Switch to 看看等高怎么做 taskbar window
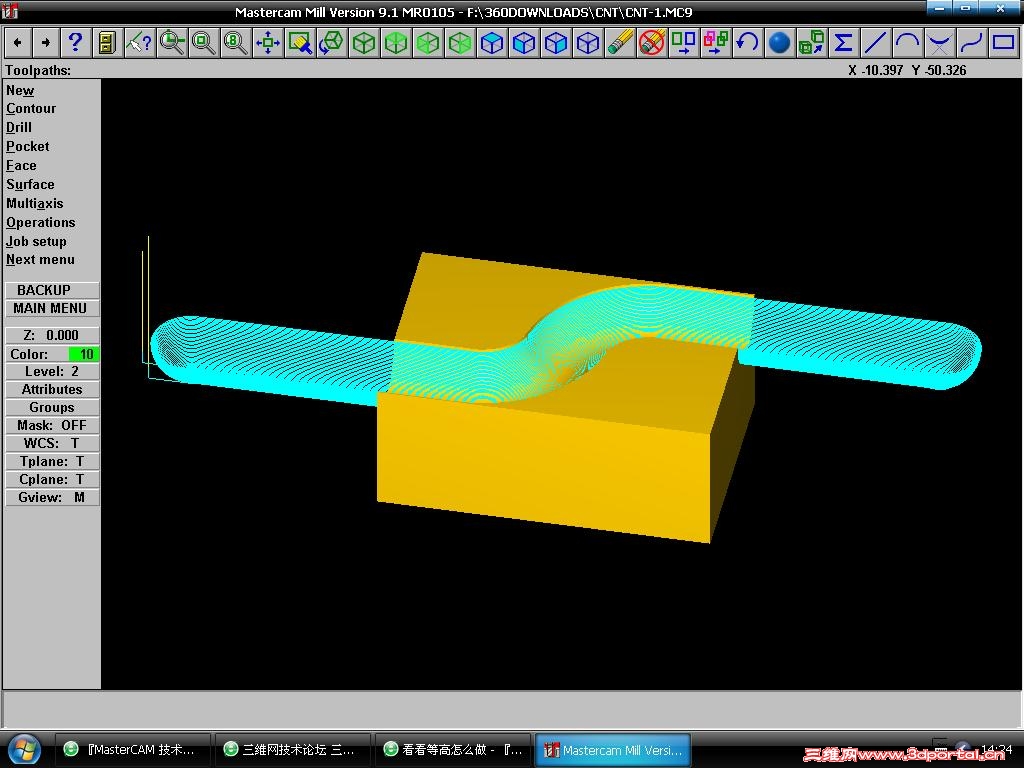1024x768 pixels. point(453,750)
